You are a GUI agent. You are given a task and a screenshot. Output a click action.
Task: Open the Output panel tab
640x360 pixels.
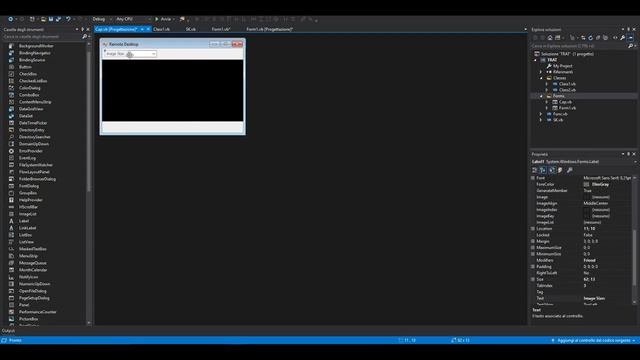tap(8, 331)
